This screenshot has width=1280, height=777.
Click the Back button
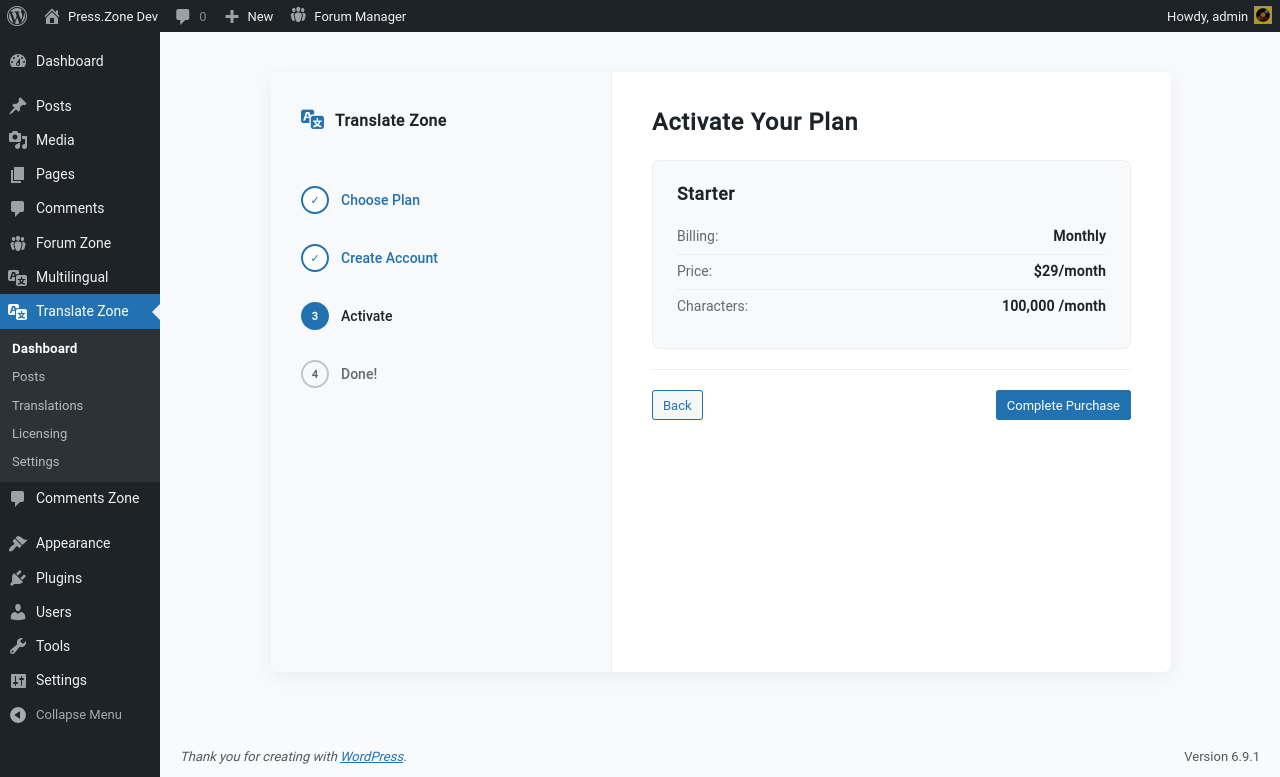coord(677,405)
